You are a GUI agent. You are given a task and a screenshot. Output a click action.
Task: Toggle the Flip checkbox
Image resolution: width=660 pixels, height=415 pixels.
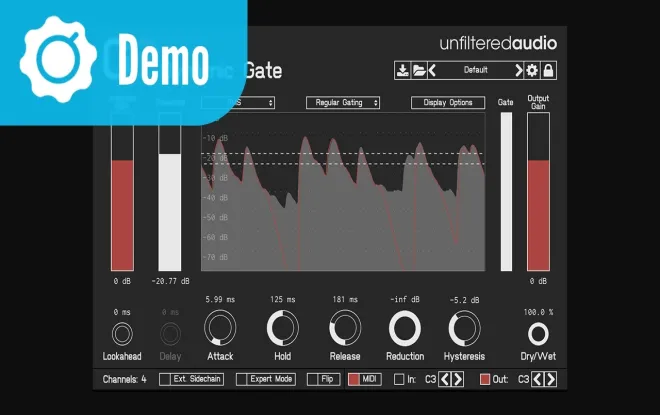coord(312,379)
